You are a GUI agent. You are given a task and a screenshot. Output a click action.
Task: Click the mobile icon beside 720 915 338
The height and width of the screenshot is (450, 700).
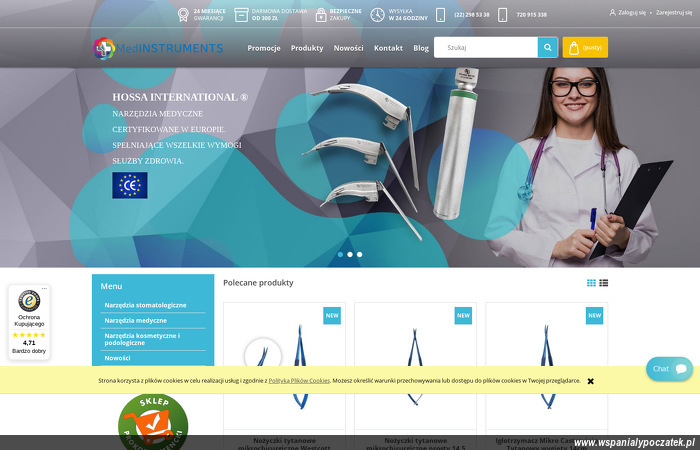click(x=503, y=15)
